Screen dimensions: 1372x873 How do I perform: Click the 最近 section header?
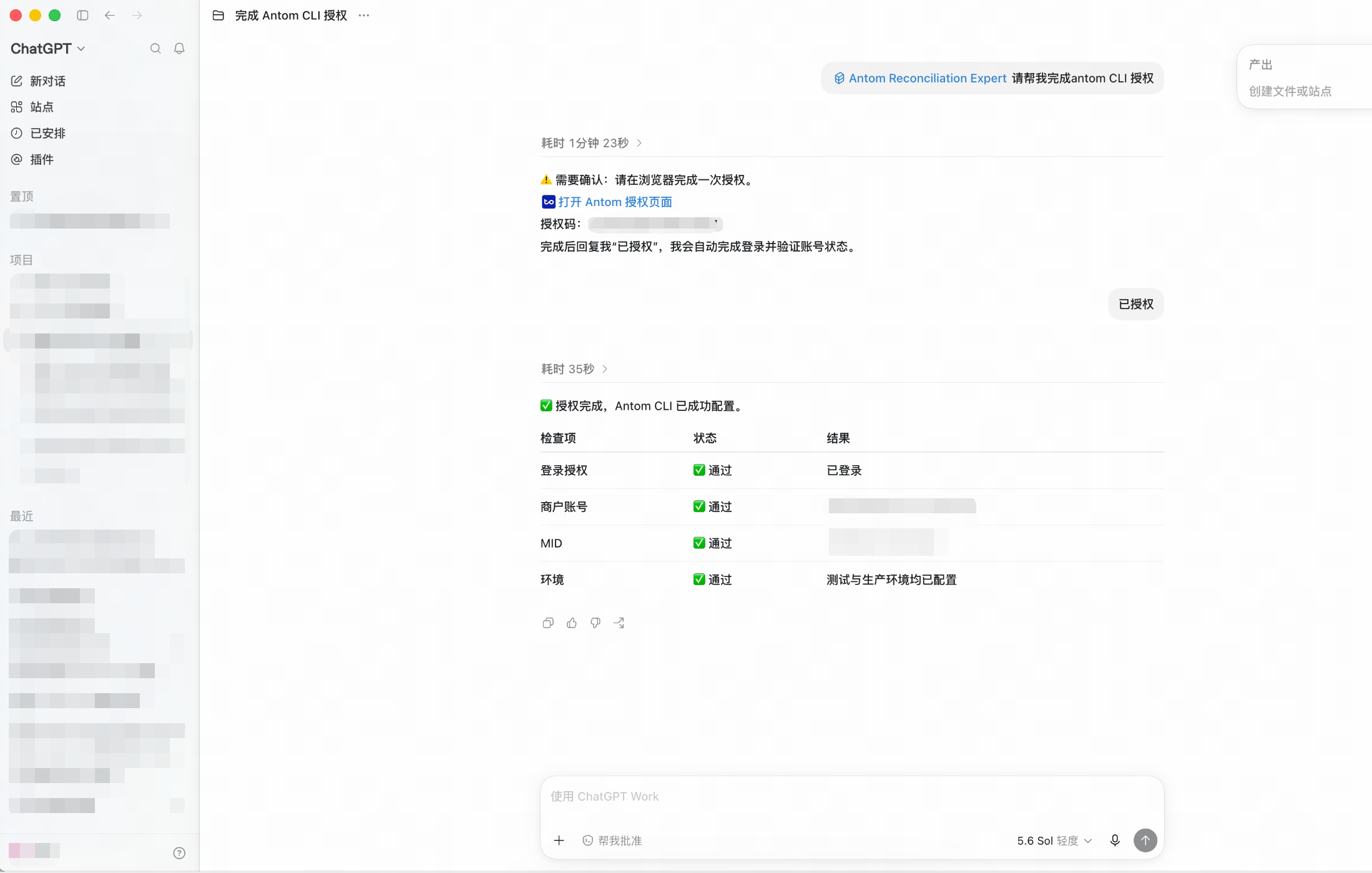click(x=22, y=516)
